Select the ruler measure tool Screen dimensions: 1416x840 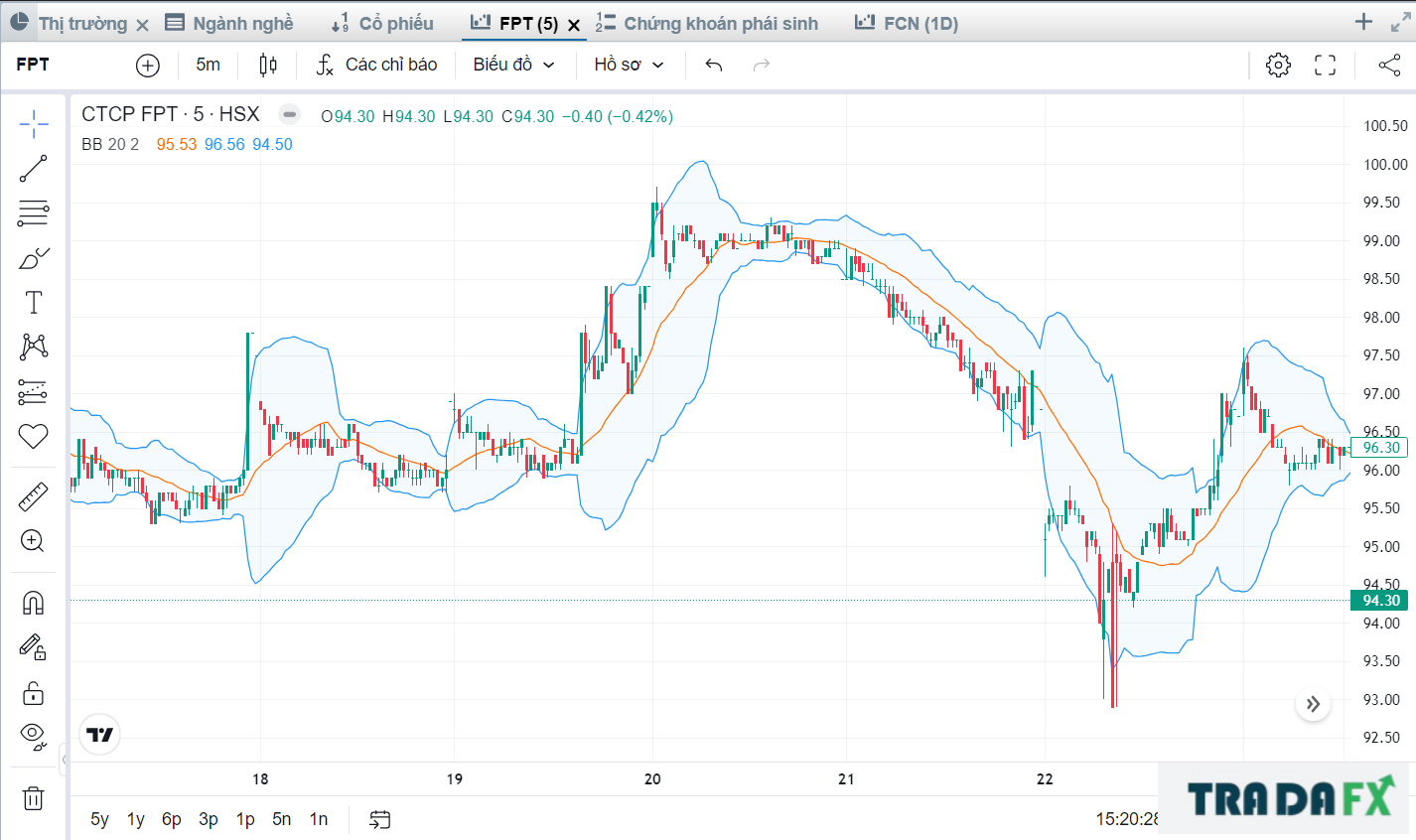(x=33, y=496)
